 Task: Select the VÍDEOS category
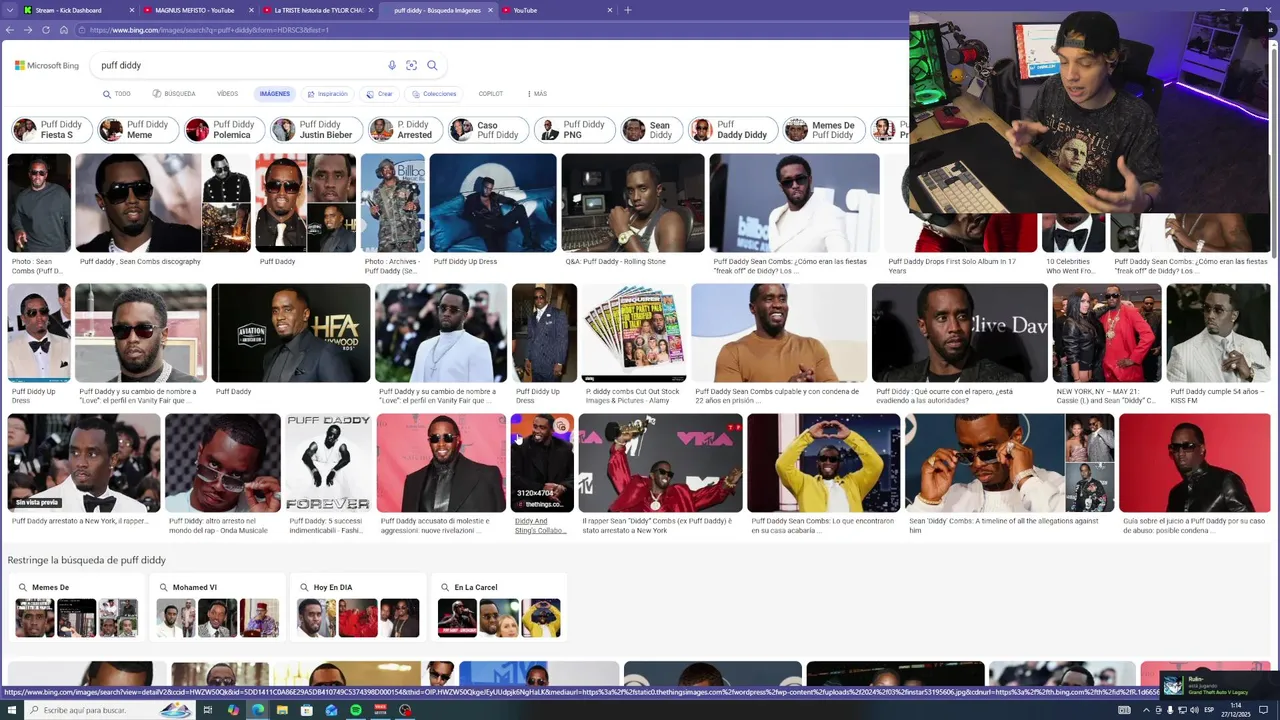click(x=228, y=94)
